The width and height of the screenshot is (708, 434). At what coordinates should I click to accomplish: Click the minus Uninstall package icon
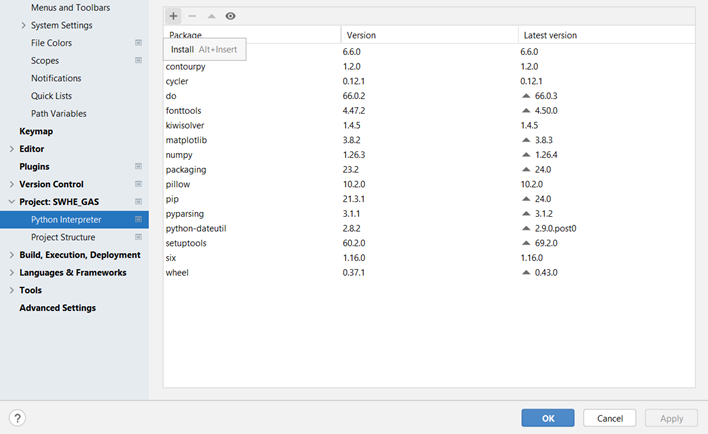[192, 16]
